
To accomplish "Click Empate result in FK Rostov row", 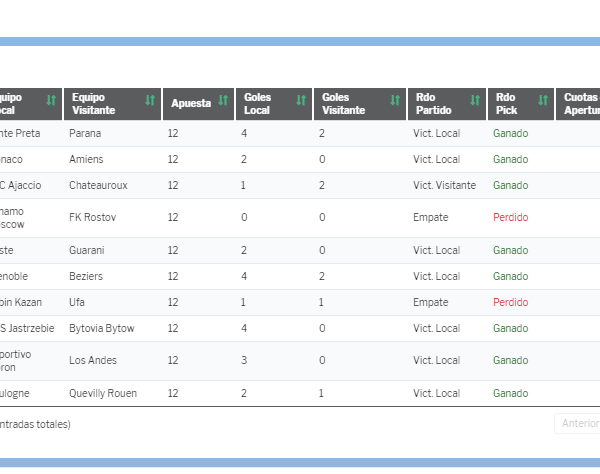I will tap(430, 217).
